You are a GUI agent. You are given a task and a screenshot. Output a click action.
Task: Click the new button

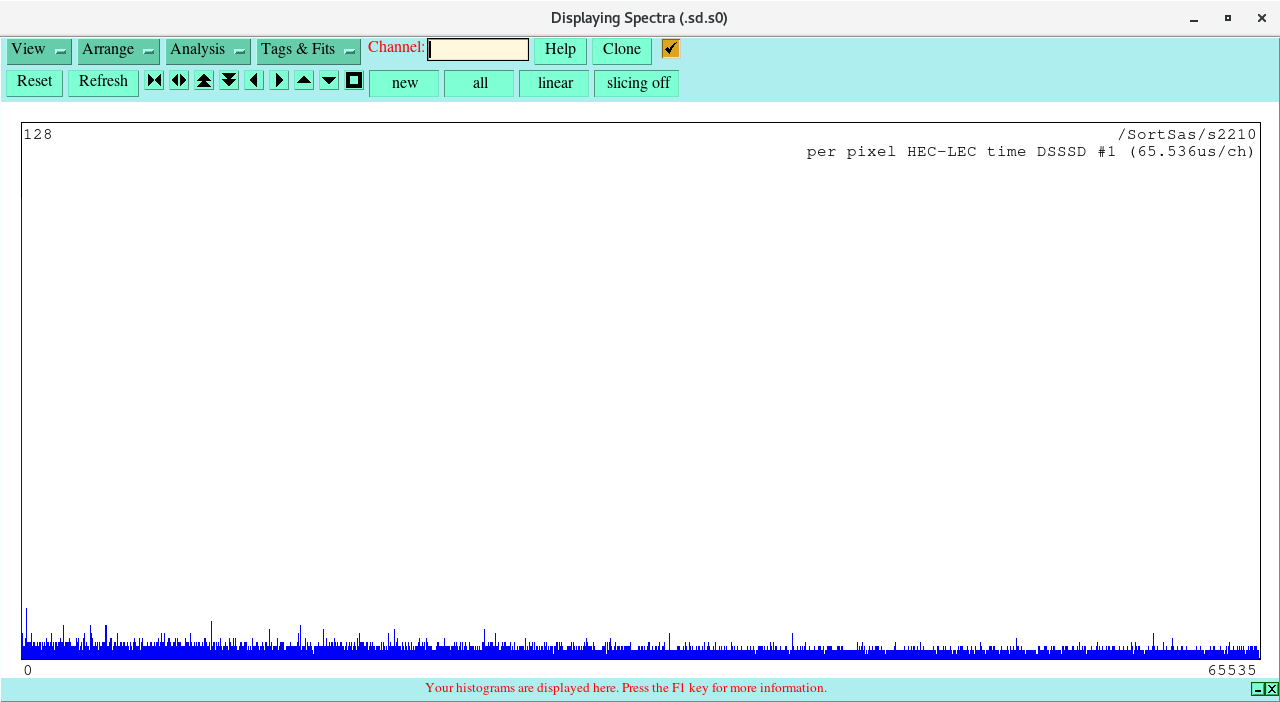click(404, 83)
